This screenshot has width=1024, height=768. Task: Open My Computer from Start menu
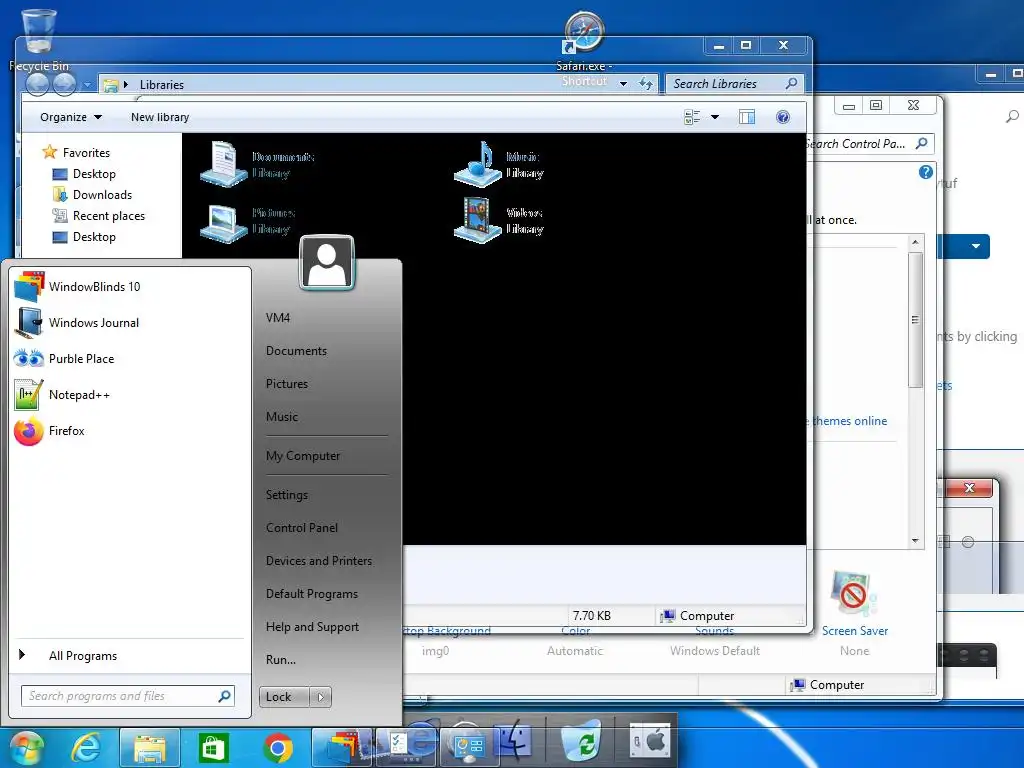coord(302,456)
